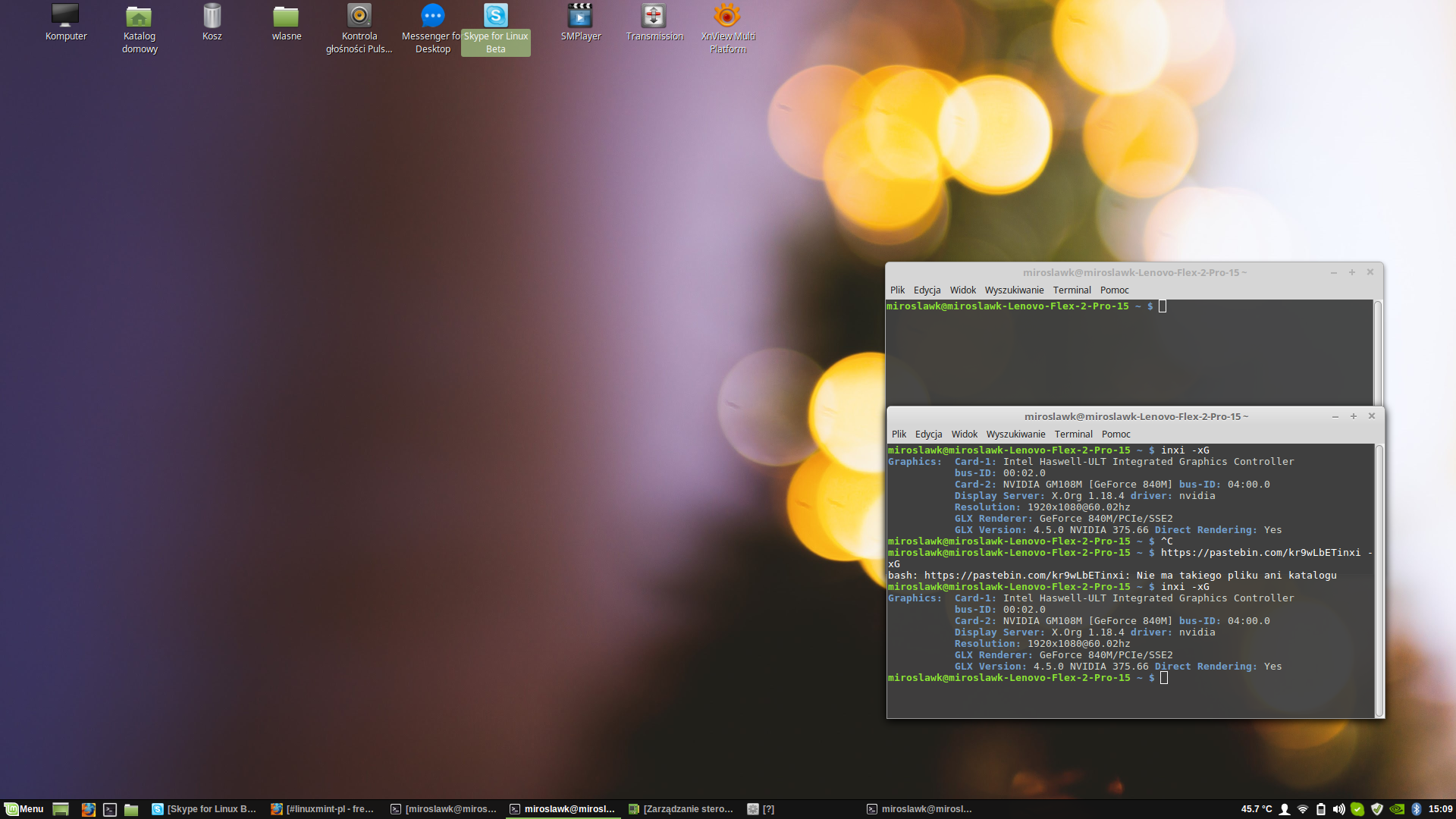Close the back terminal window

click(x=1370, y=272)
